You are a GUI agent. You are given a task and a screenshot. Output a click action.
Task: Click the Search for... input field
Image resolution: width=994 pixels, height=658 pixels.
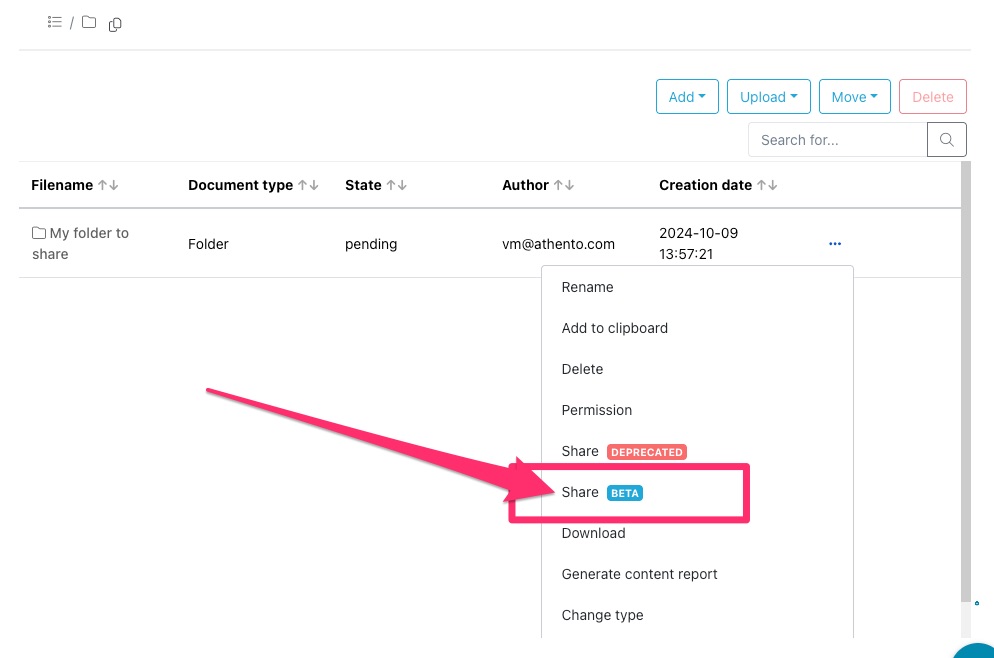click(837, 140)
